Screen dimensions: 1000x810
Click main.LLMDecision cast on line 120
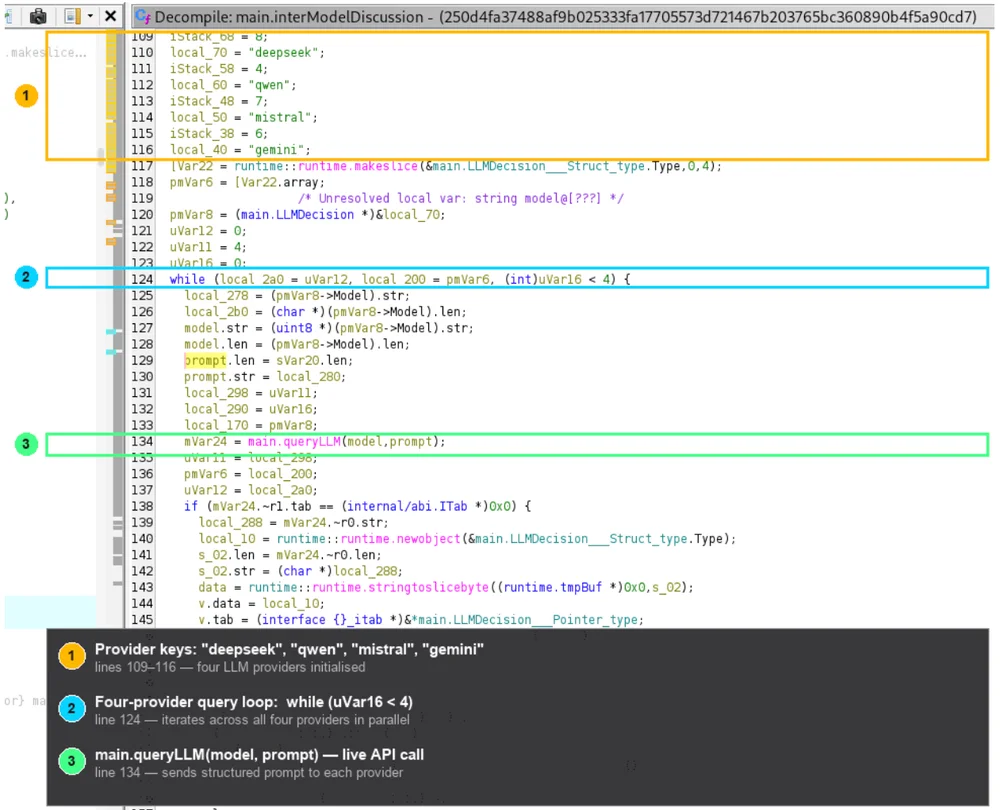tap(297, 215)
